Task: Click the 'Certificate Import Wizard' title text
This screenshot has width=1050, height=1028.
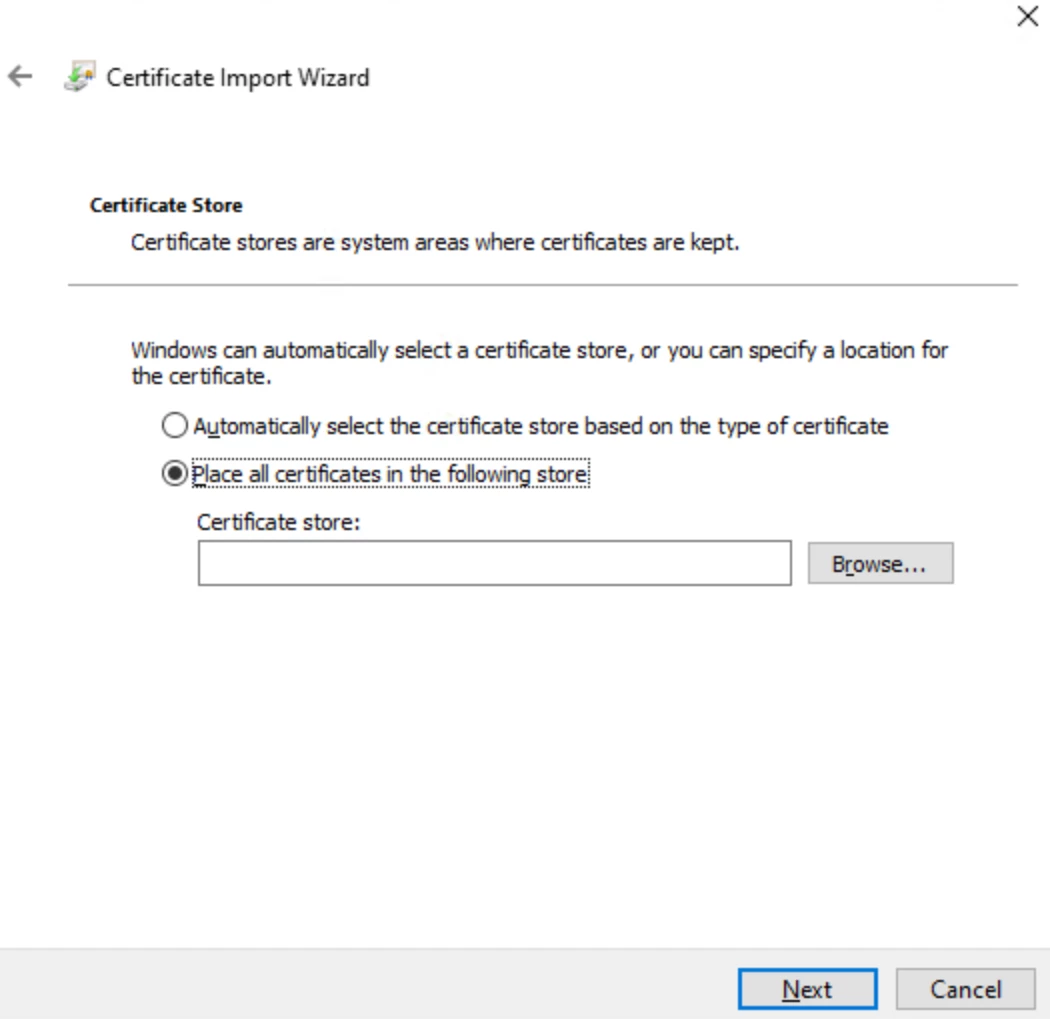Action: tap(238, 78)
